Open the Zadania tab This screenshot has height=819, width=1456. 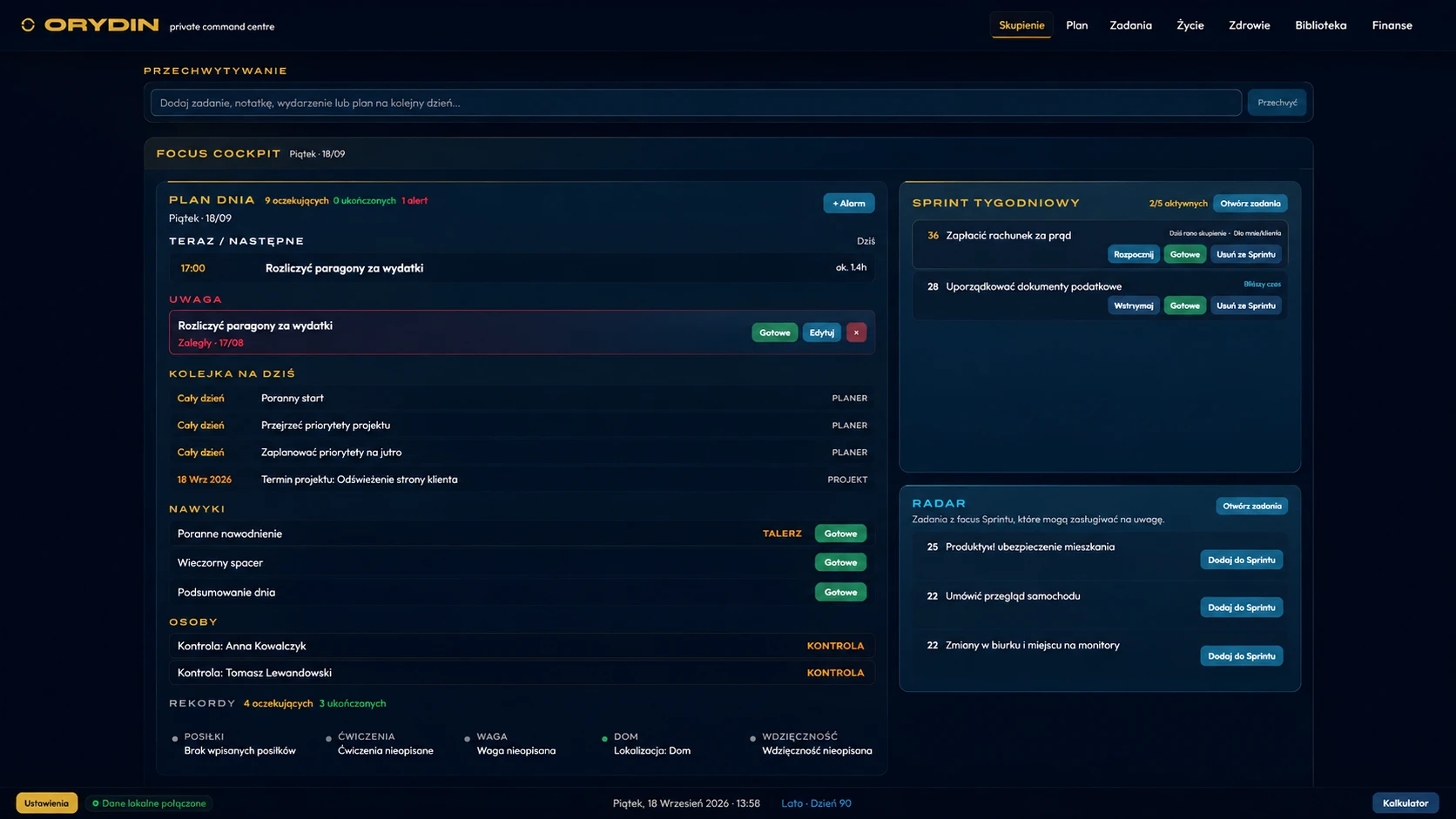(1130, 25)
